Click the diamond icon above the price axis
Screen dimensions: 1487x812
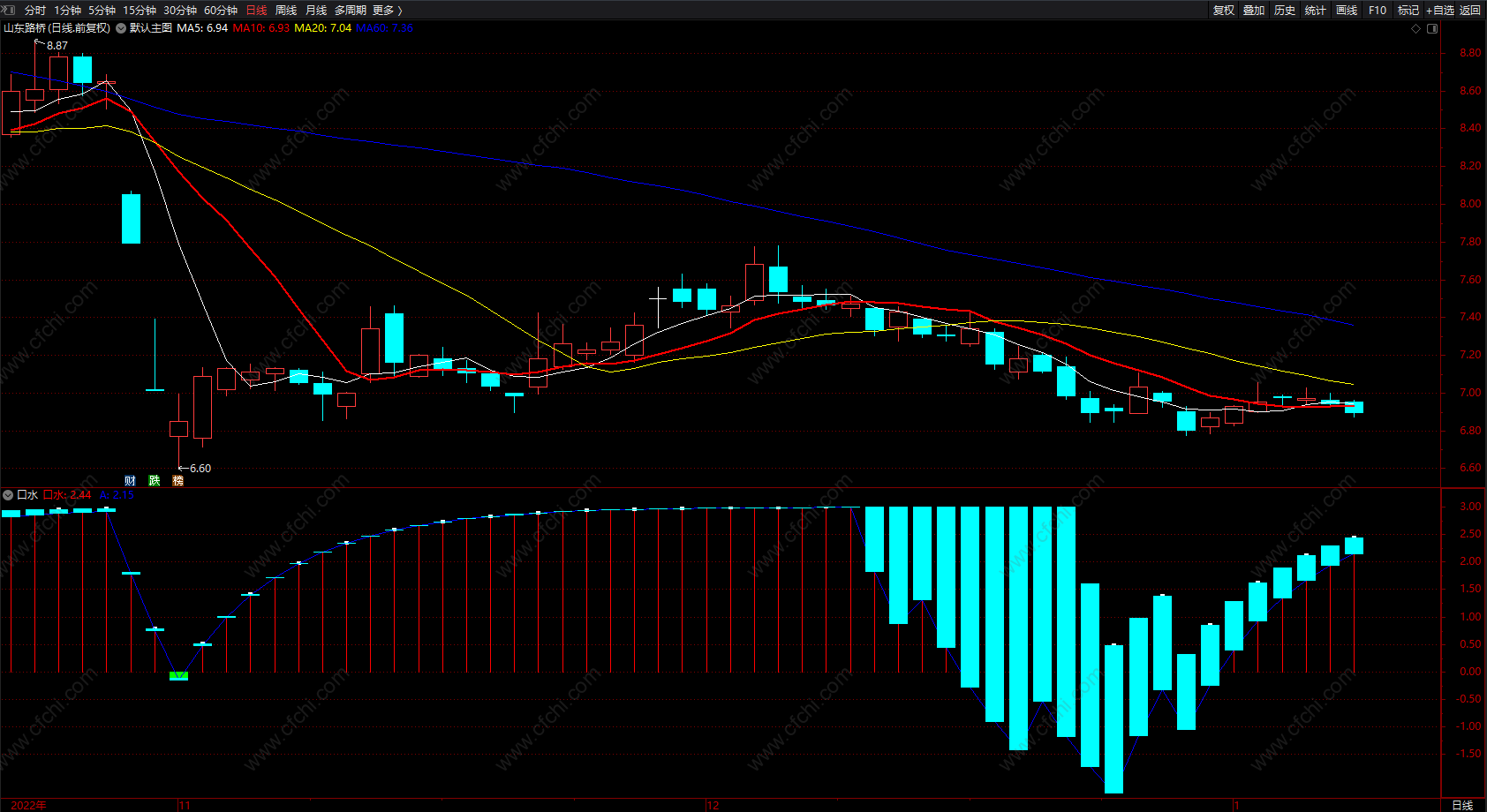tap(1416, 28)
